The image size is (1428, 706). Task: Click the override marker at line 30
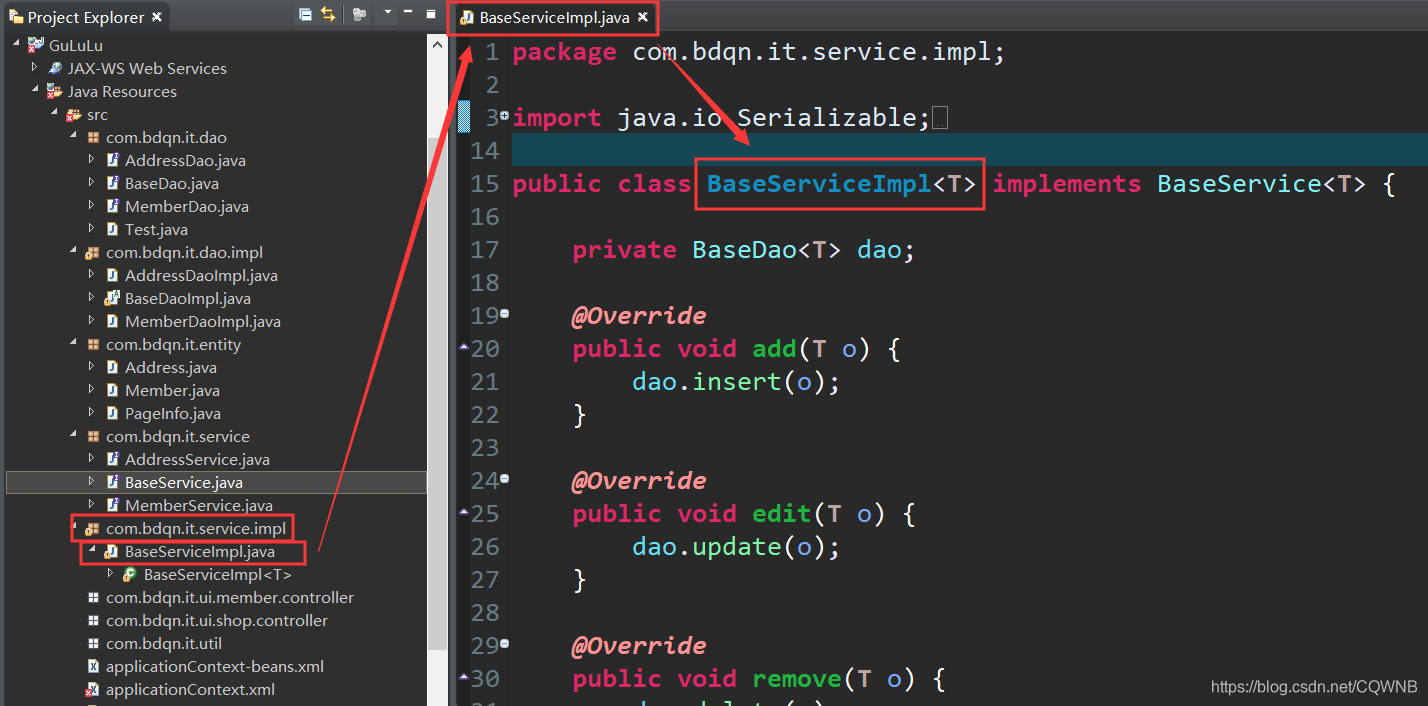point(463,677)
